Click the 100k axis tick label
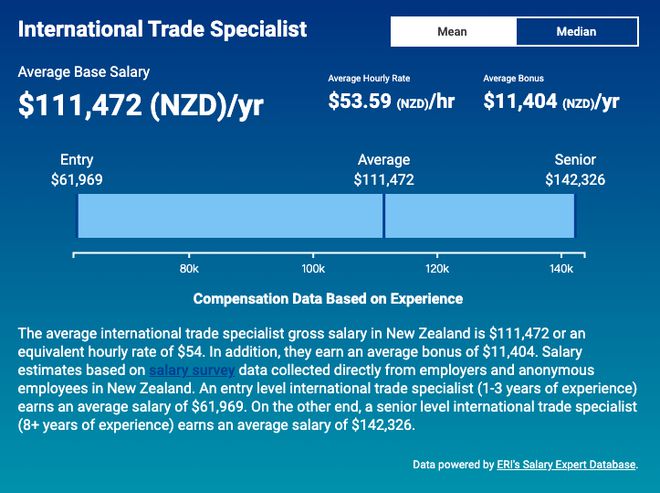 coord(313,269)
